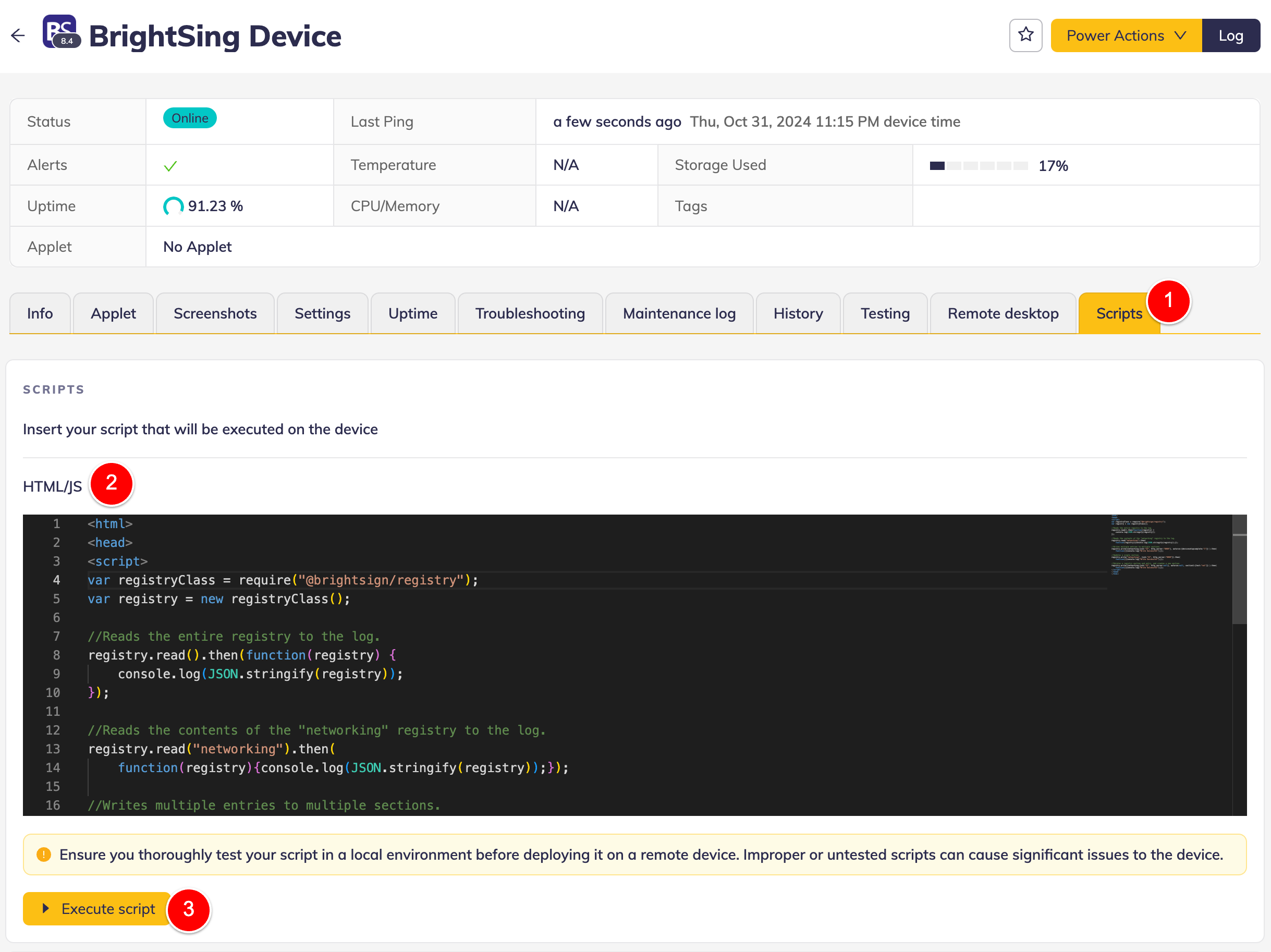Click the play triangle on Execute script
Screen dimensions: 1271x952
click(46, 908)
